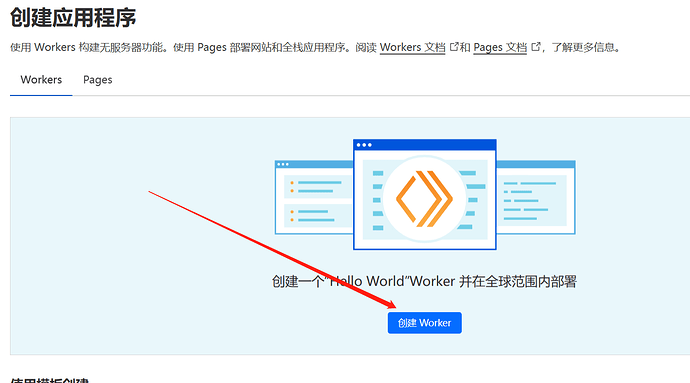
Task: Open the Pages 文档 link
Action: point(500,47)
